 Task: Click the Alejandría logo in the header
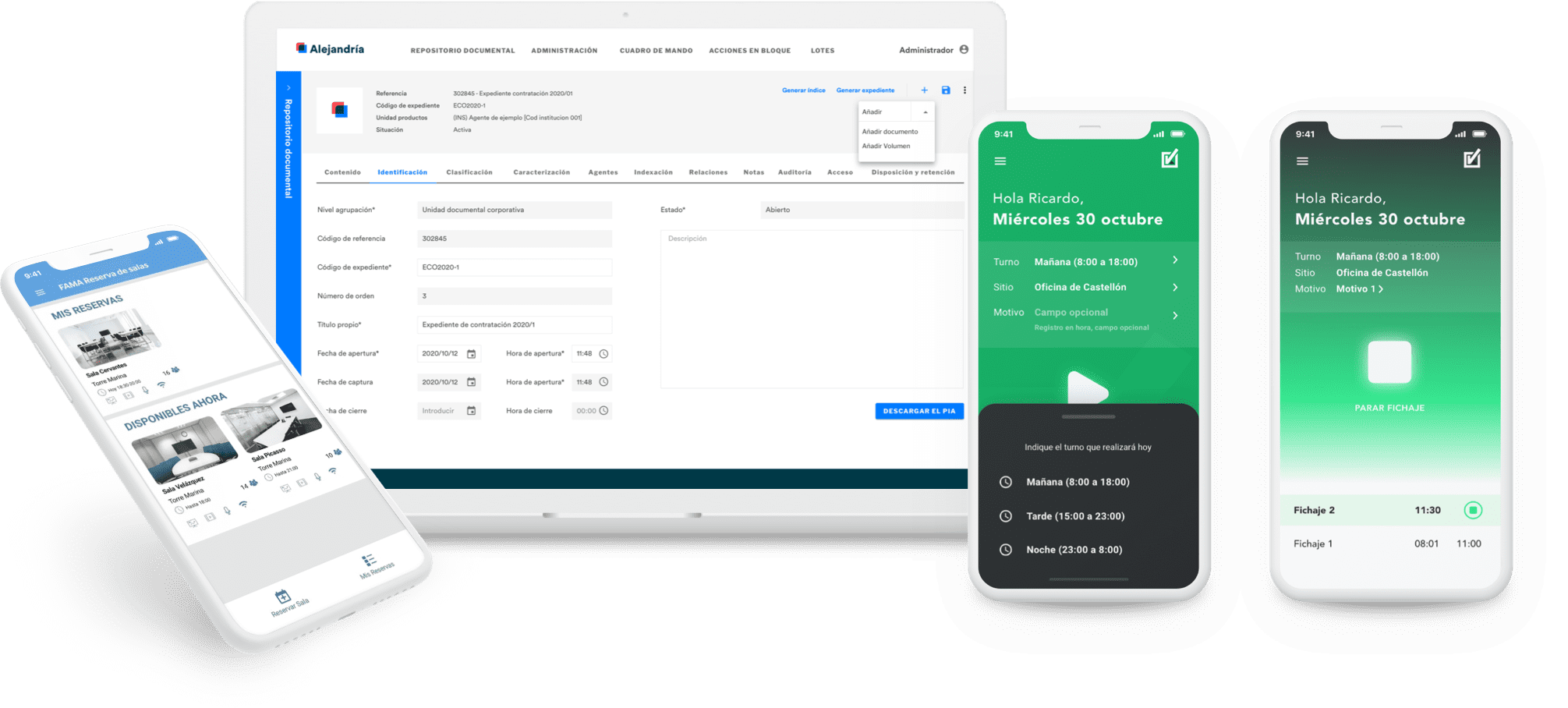coord(330,48)
